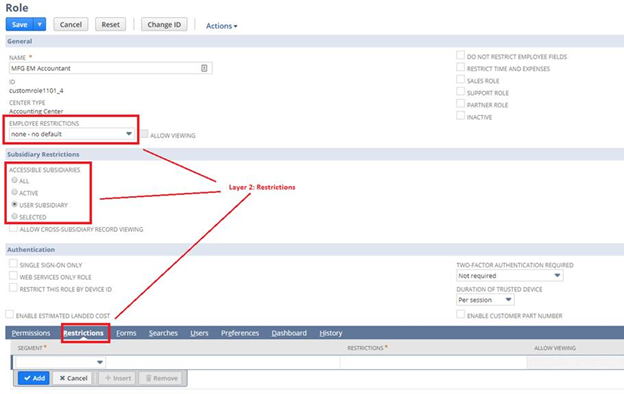Open the Save button dropdown arrow
The image size is (624, 394).
[x=39, y=24]
